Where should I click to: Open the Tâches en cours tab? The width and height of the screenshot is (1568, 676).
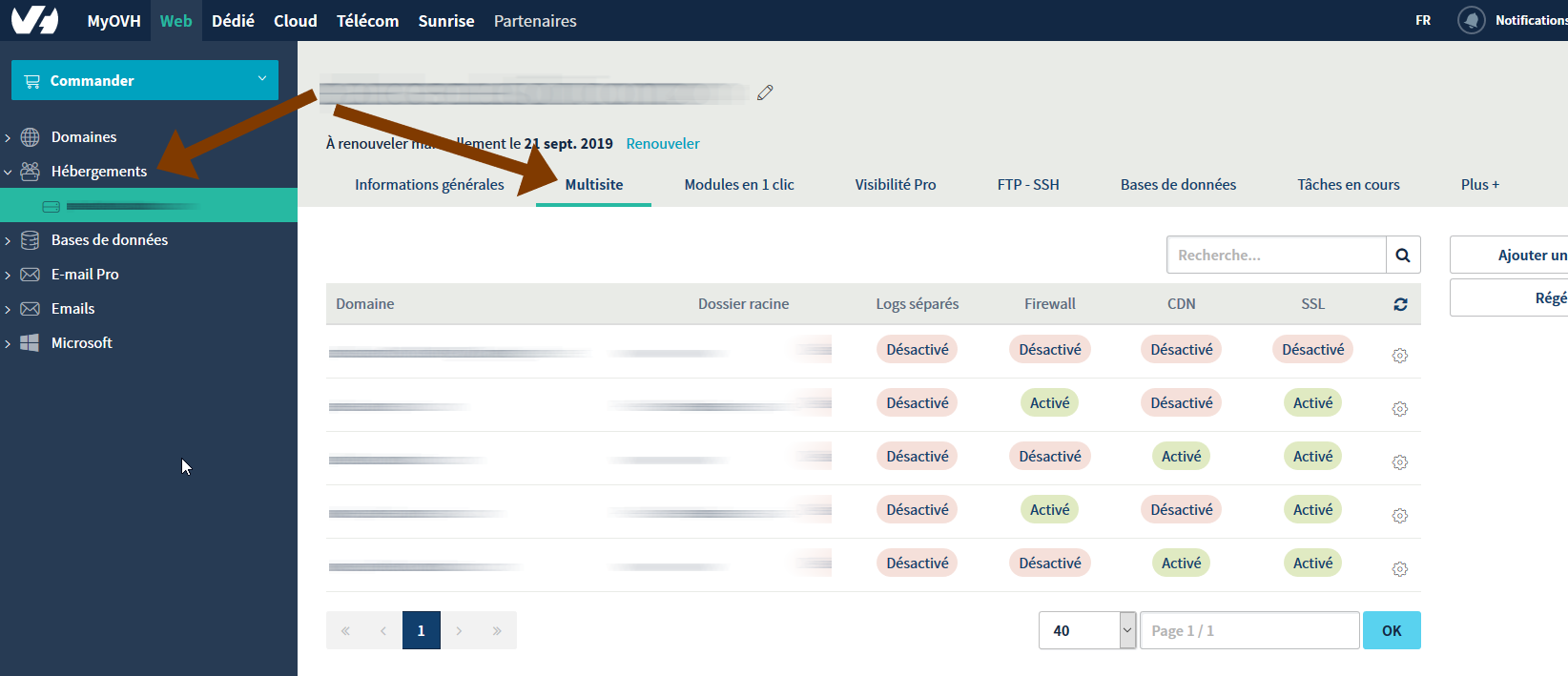tap(1349, 185)
